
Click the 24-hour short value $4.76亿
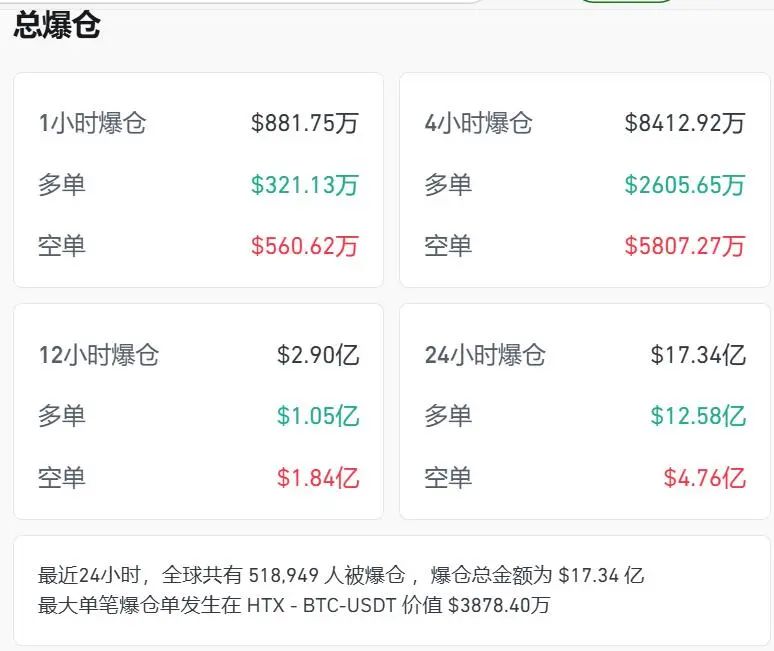[x=704, y=478]
